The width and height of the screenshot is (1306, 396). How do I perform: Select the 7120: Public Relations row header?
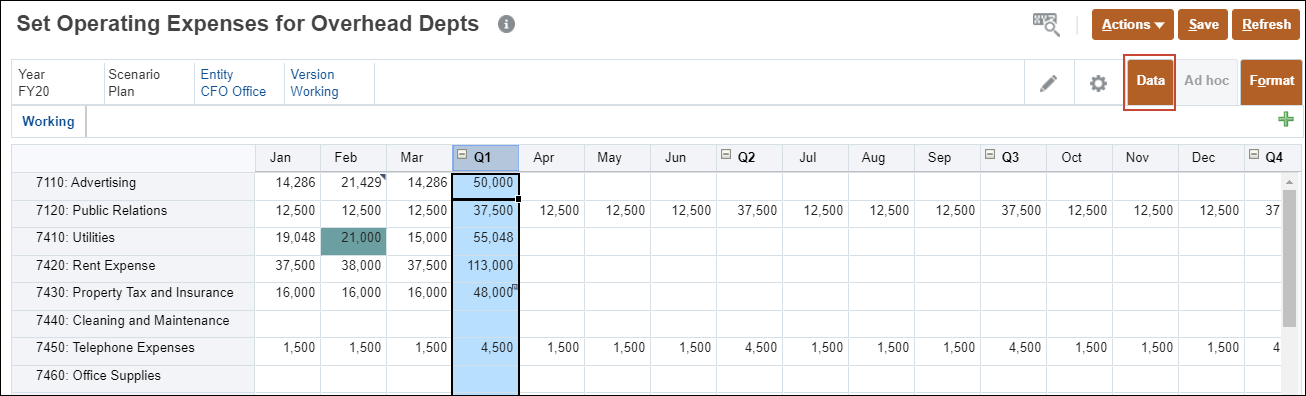coord(134,212)
